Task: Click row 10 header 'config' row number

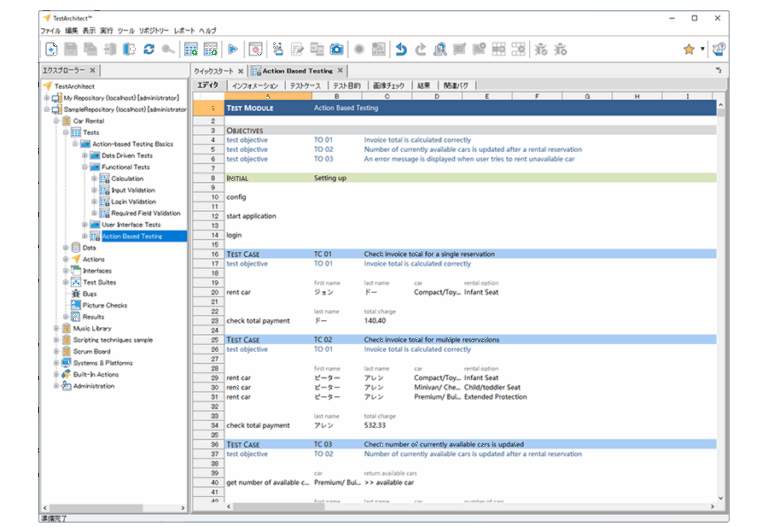Action: coord(209,197)
